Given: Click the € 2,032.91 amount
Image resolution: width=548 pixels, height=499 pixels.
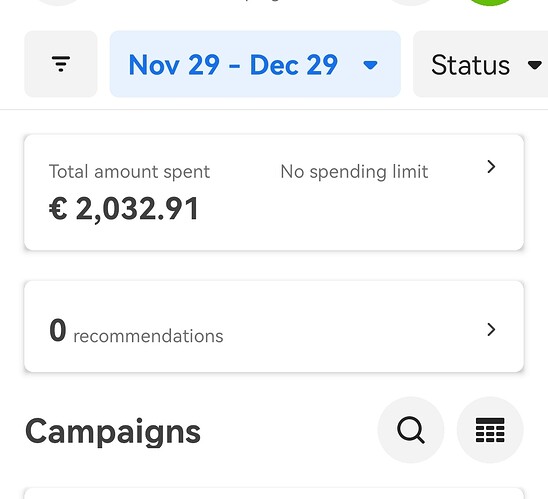Looking at the screenshot, I should click(x=124, y=209).
